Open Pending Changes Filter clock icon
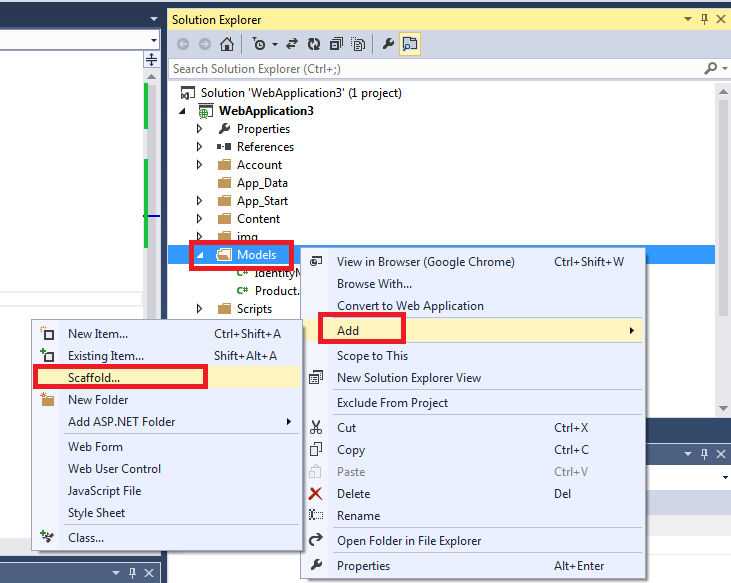Viewport: 731px width, 583px height. (x=259, y=44)
